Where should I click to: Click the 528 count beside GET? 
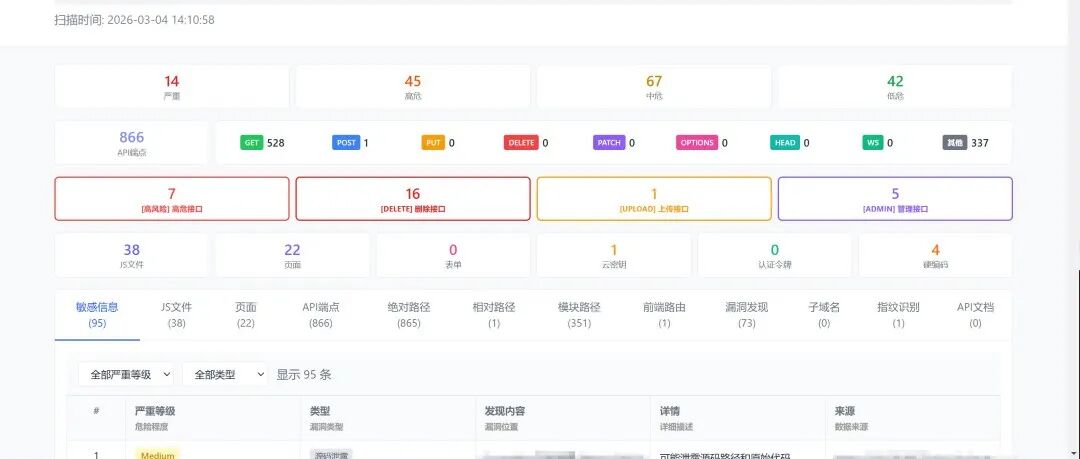[x=276, y=143]
